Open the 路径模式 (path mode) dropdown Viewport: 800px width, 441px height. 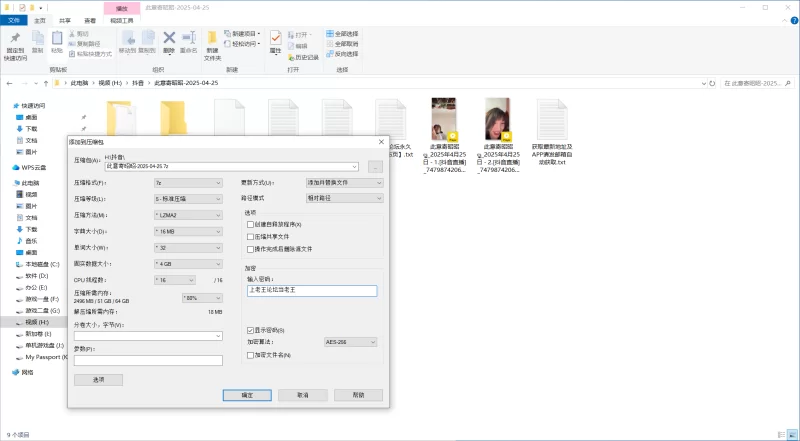344,199
